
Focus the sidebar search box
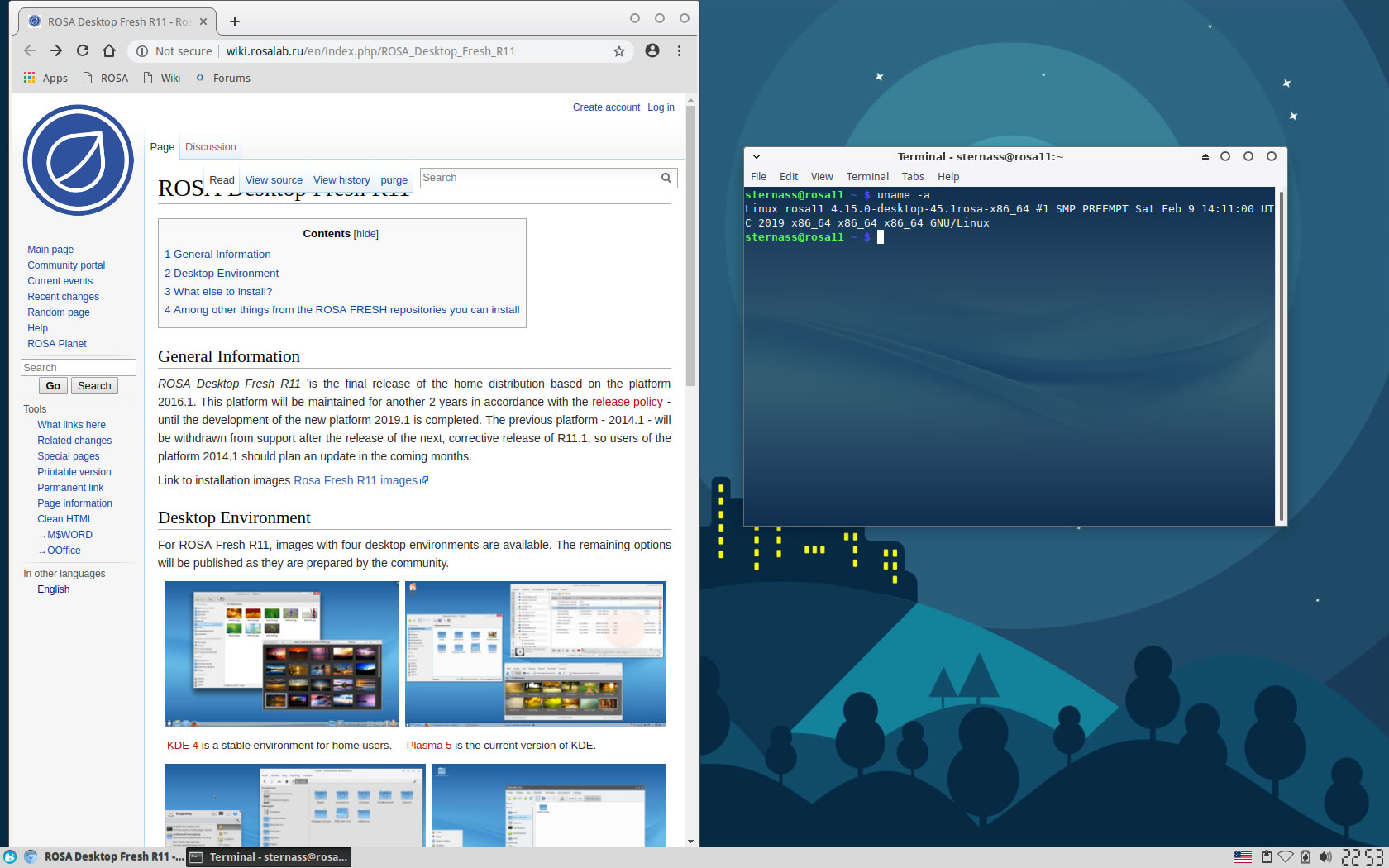coord(79,367)
